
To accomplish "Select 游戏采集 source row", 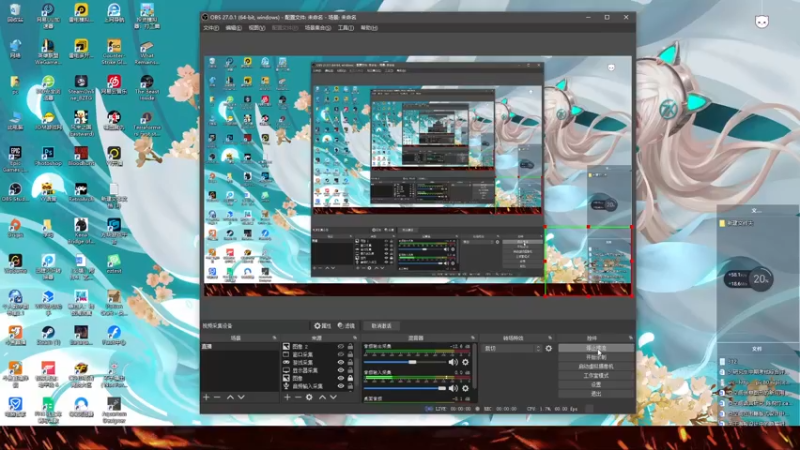I will [318, 362].
